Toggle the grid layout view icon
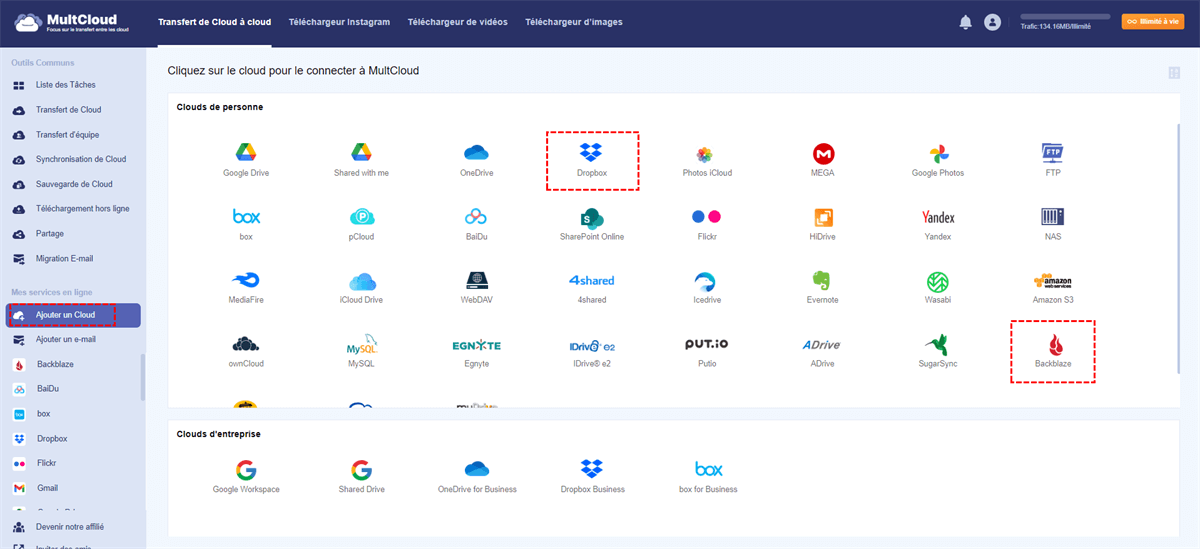Screen dimensions: 1200x549 [1174, 72]
